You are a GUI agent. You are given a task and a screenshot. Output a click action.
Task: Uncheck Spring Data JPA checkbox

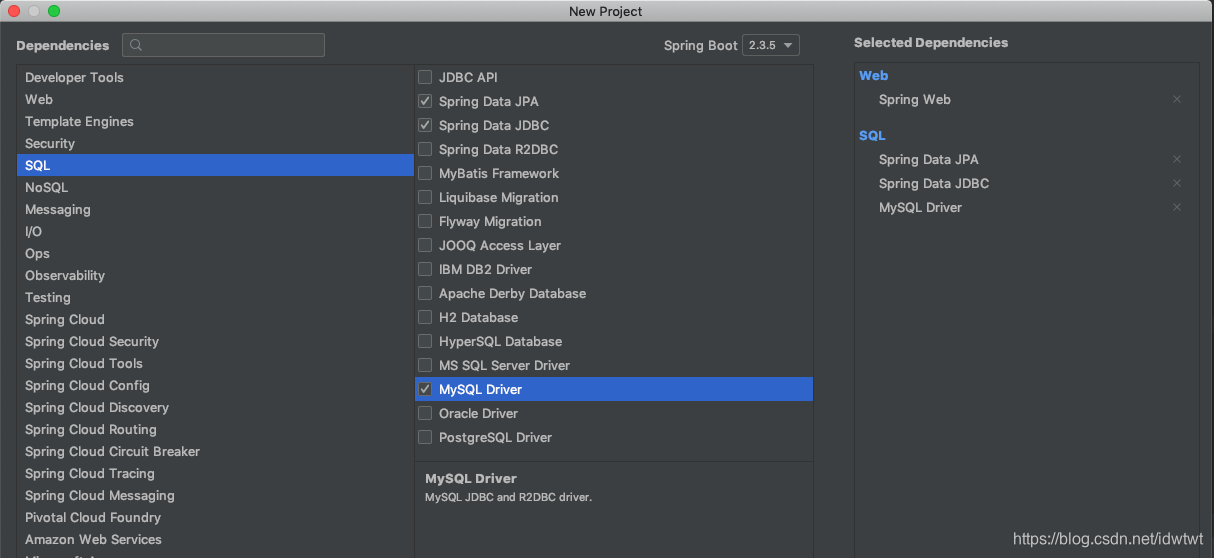(x=425, y=101)
